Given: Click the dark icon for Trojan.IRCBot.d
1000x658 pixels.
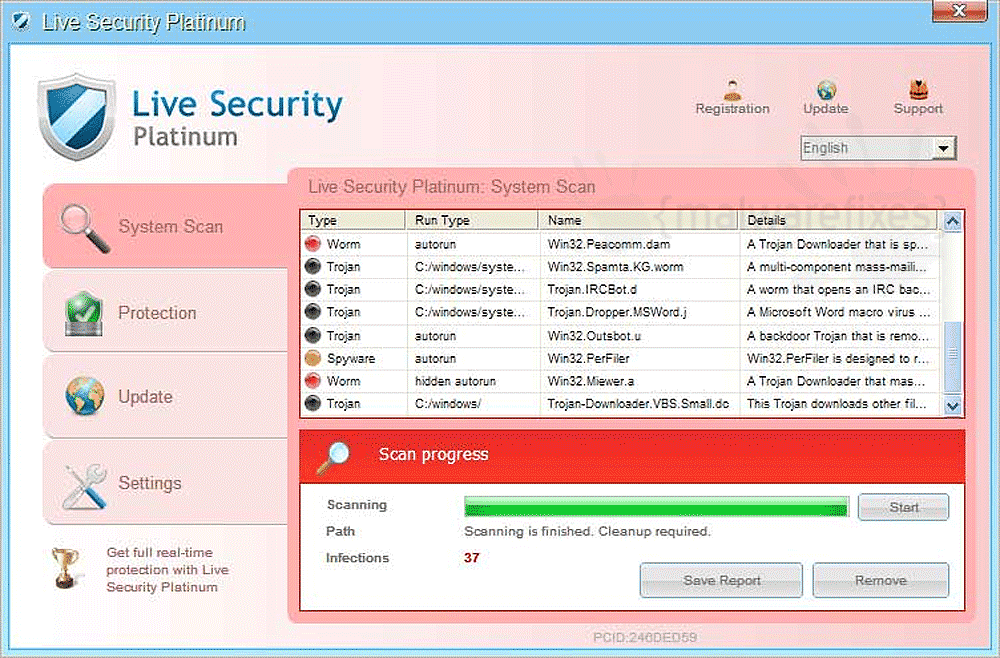Looking at the screenshot, I should point(312,289).
